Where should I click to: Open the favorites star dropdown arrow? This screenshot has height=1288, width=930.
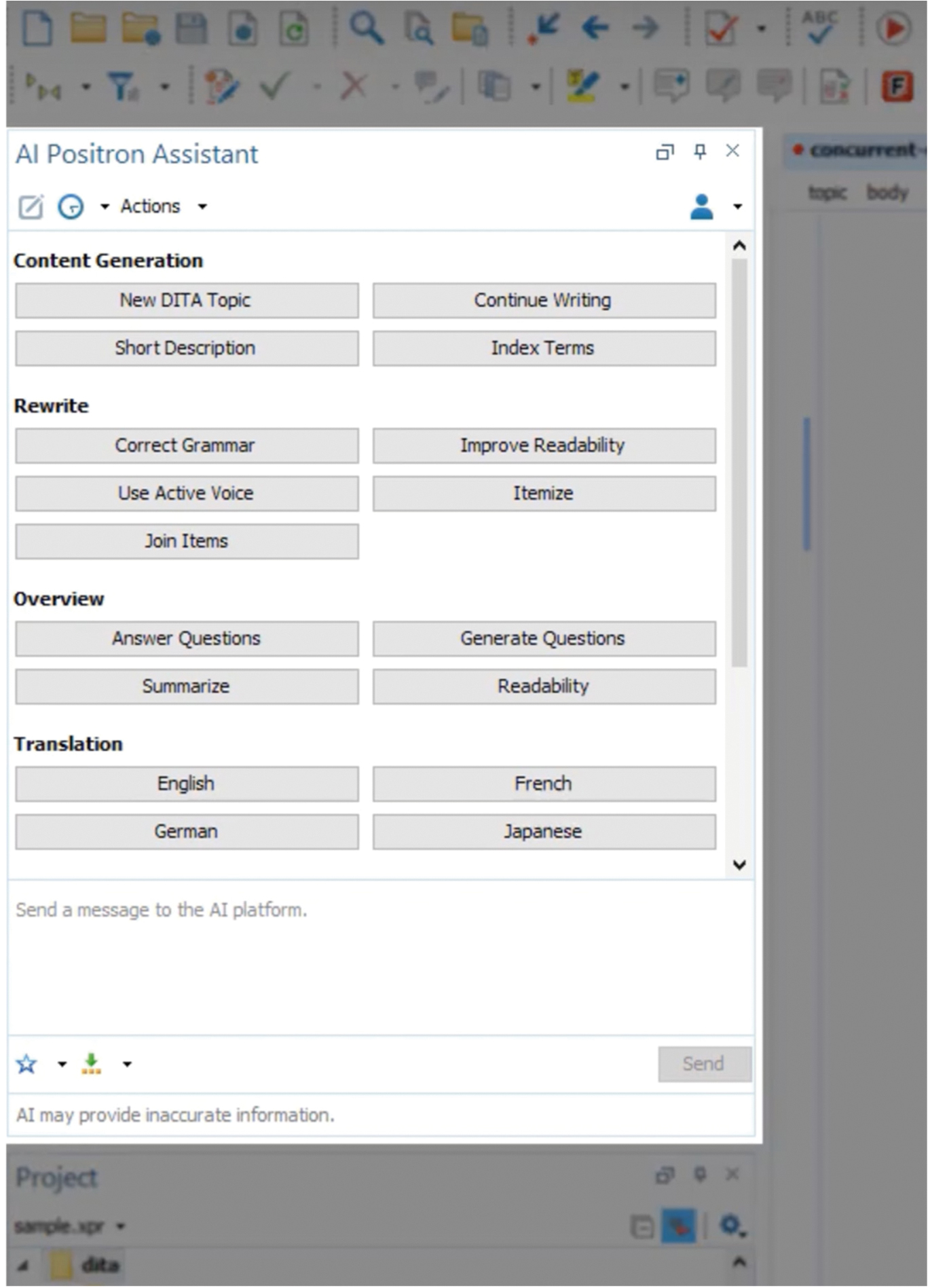tap(62, 1064)
